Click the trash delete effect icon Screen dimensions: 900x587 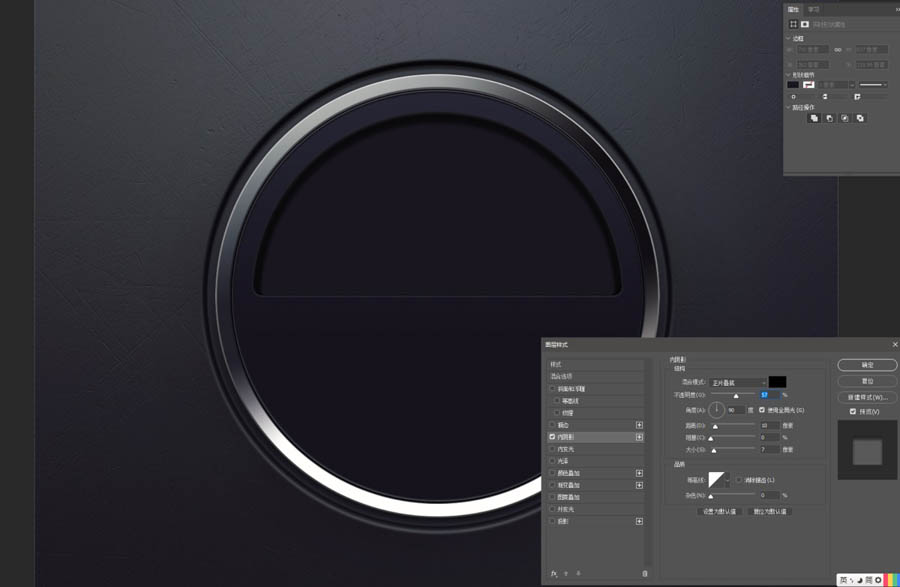(x=645, y=573)
